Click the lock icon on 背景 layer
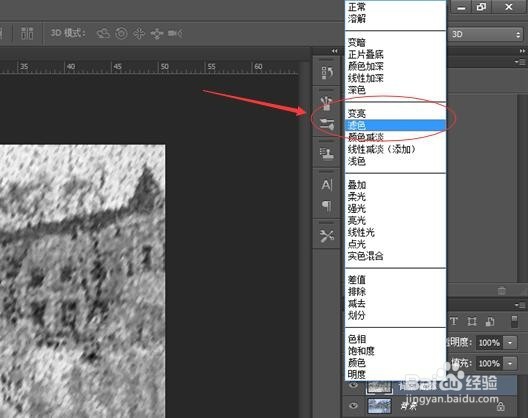The width and height of the screenshot is (528, 418). point(500,407)
